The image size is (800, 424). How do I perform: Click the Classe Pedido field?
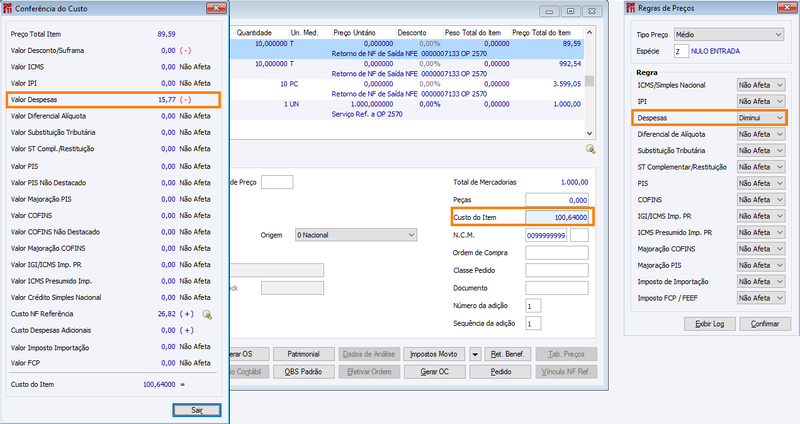[x=557, y=270]
